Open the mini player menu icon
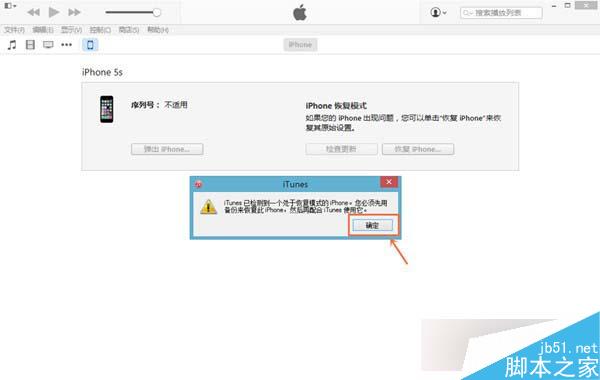600x380 pixels. (10, 6)
